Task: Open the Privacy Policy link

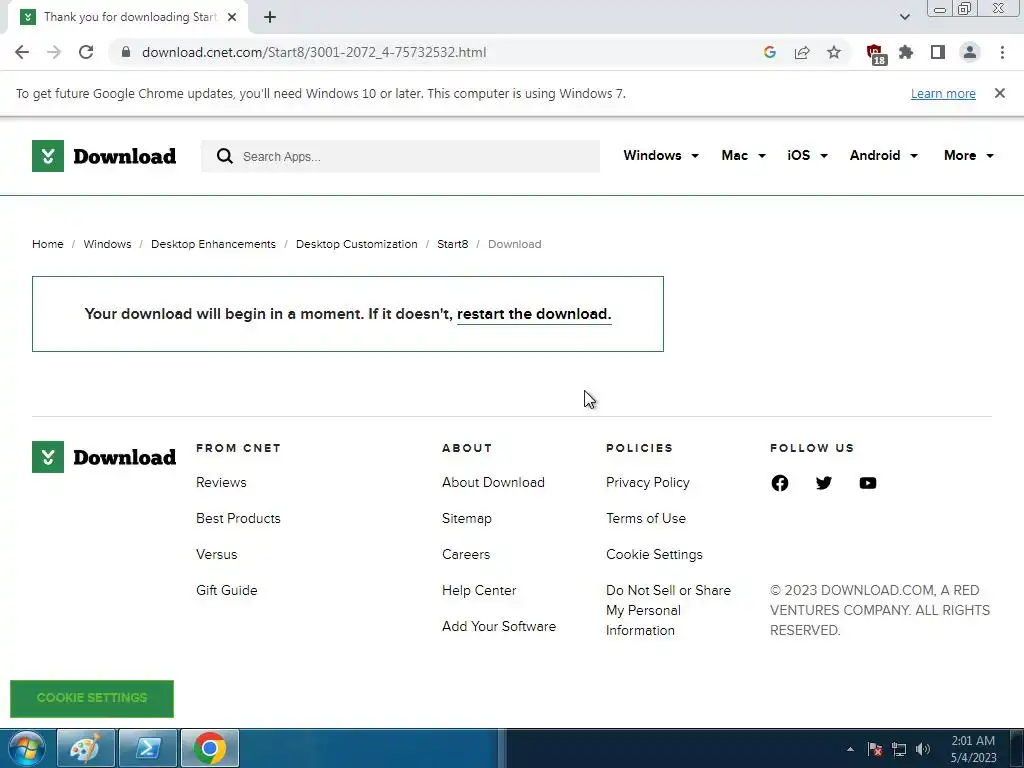Action: pyautogui.click(x=647, y=483)
